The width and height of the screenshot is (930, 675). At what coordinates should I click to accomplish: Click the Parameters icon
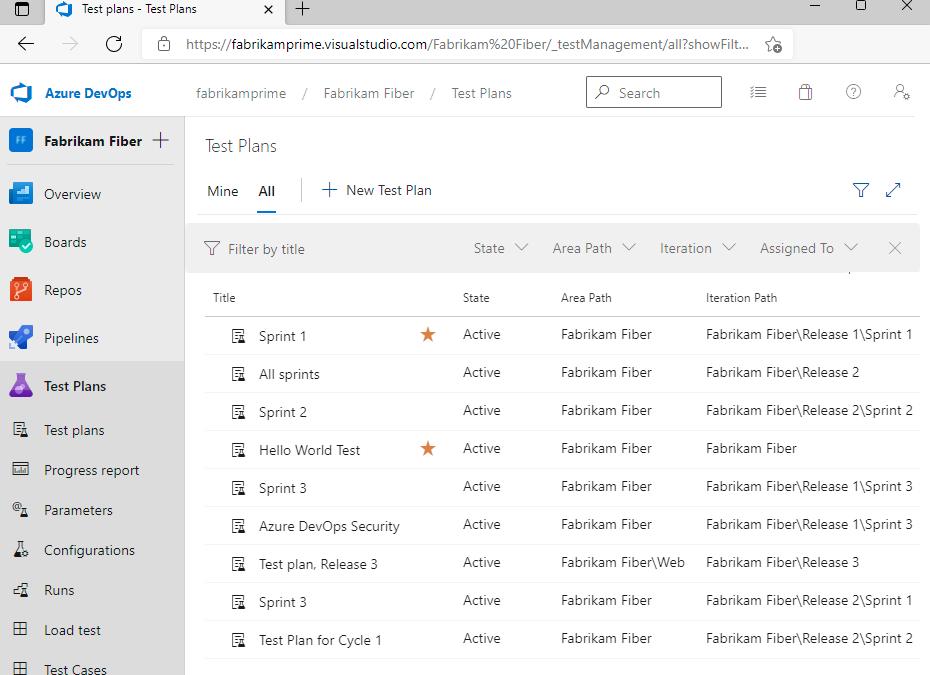(x=21, y=510)
